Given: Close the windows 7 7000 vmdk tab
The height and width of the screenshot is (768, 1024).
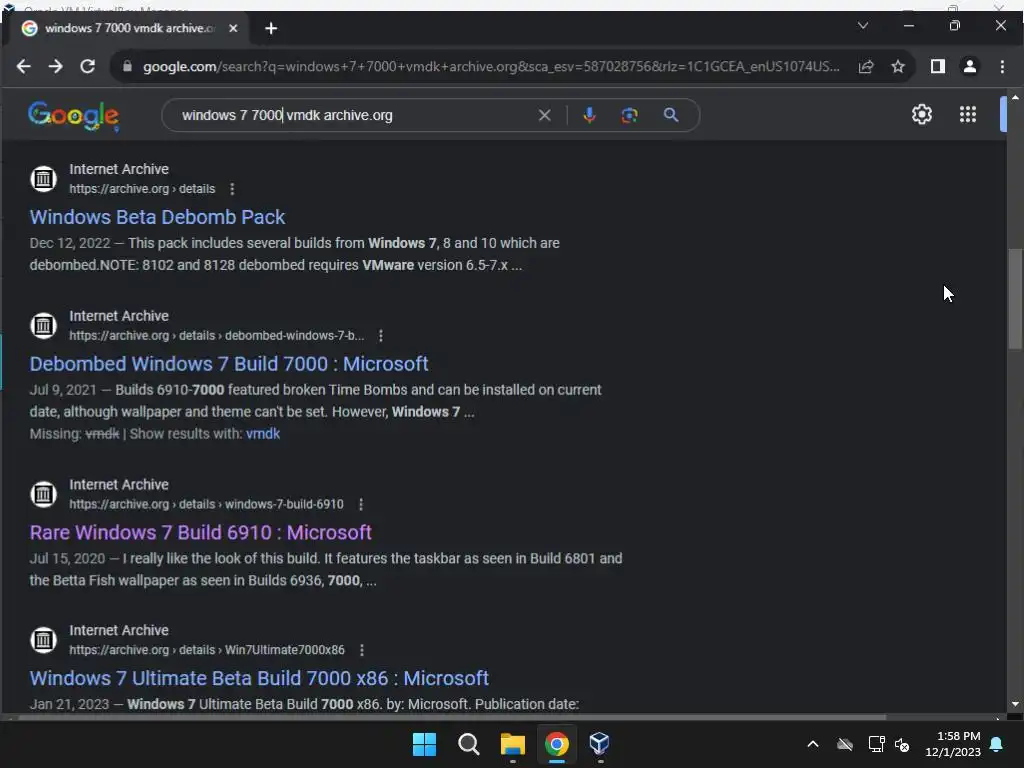Looking at the screenshot, I should tap(233, 29).
